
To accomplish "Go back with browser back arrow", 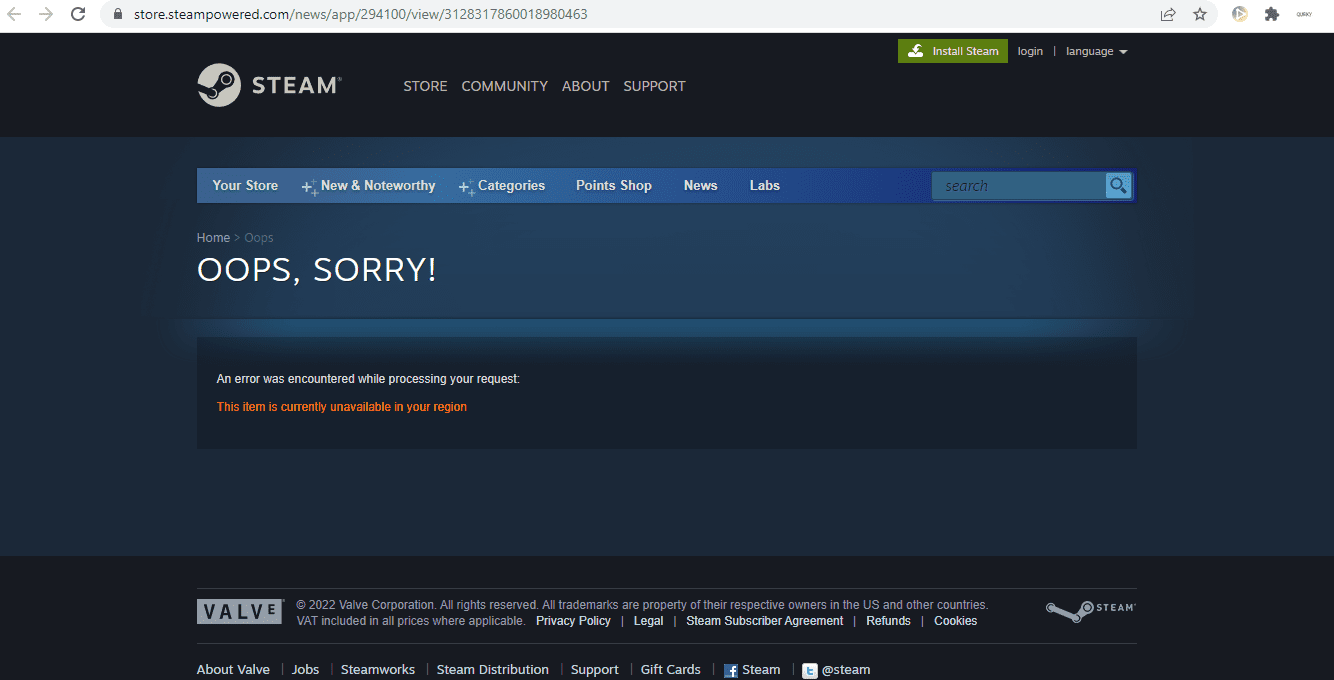I will tap(14, 14).
